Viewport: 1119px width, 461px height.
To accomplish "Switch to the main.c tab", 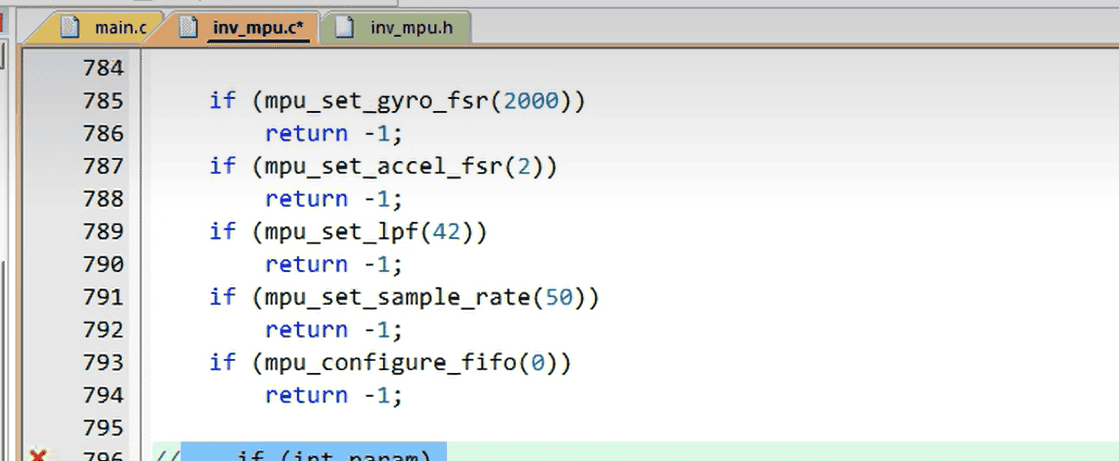I will (x=120, y=28).
